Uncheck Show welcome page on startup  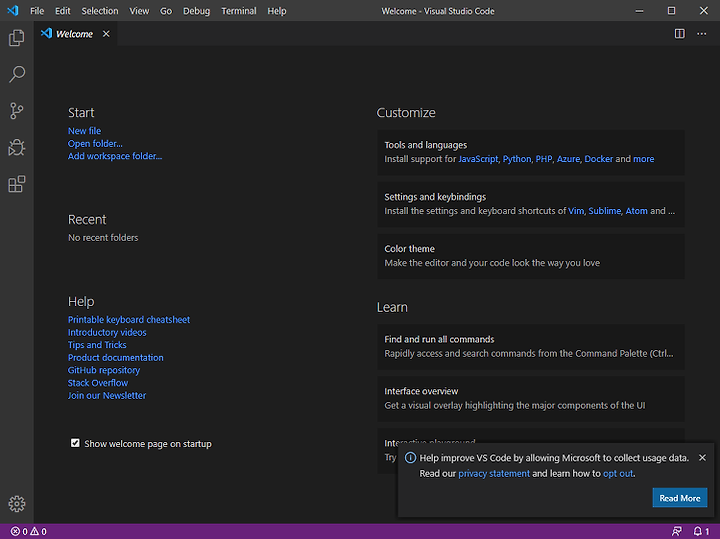pyautogui.click(x=75, y=443)
